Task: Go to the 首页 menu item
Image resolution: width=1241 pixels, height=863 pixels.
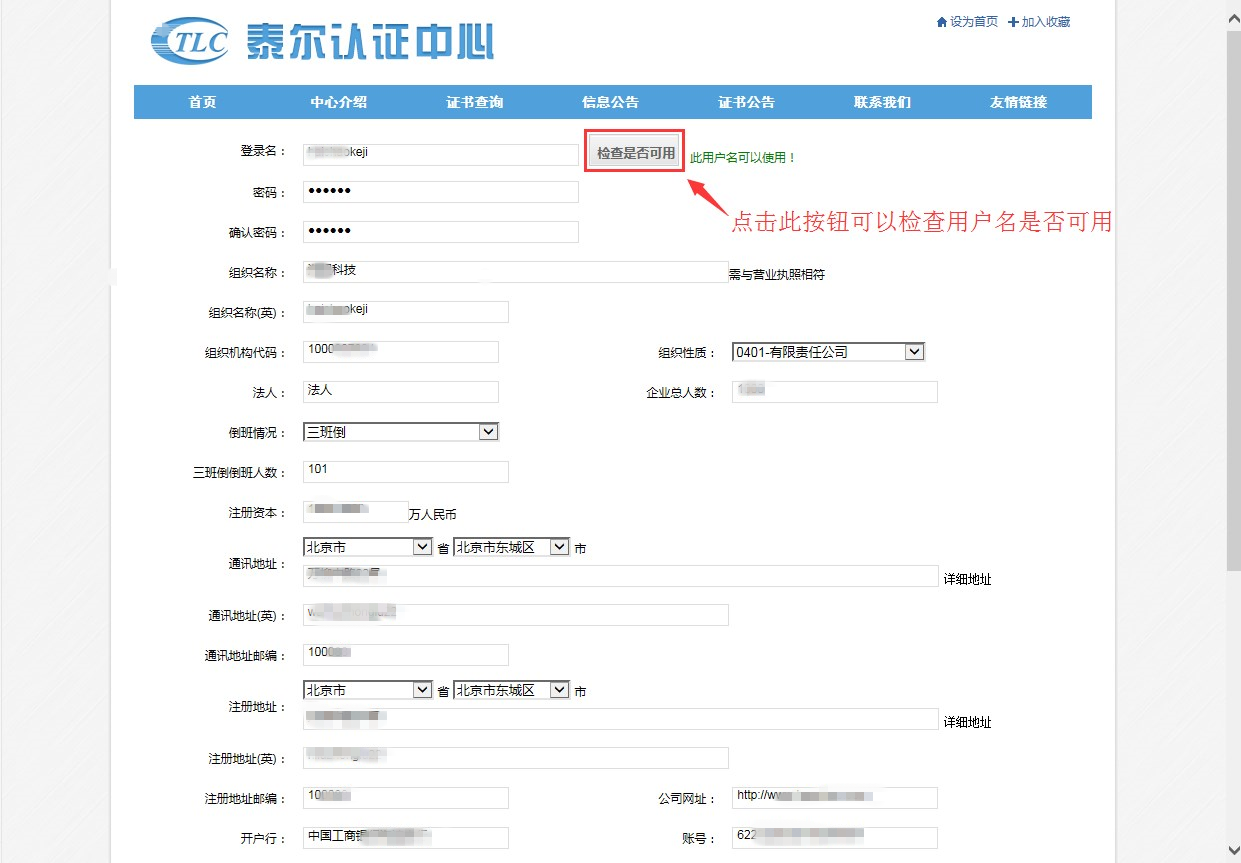Action: pyautogui.click(x=202, y=102)
